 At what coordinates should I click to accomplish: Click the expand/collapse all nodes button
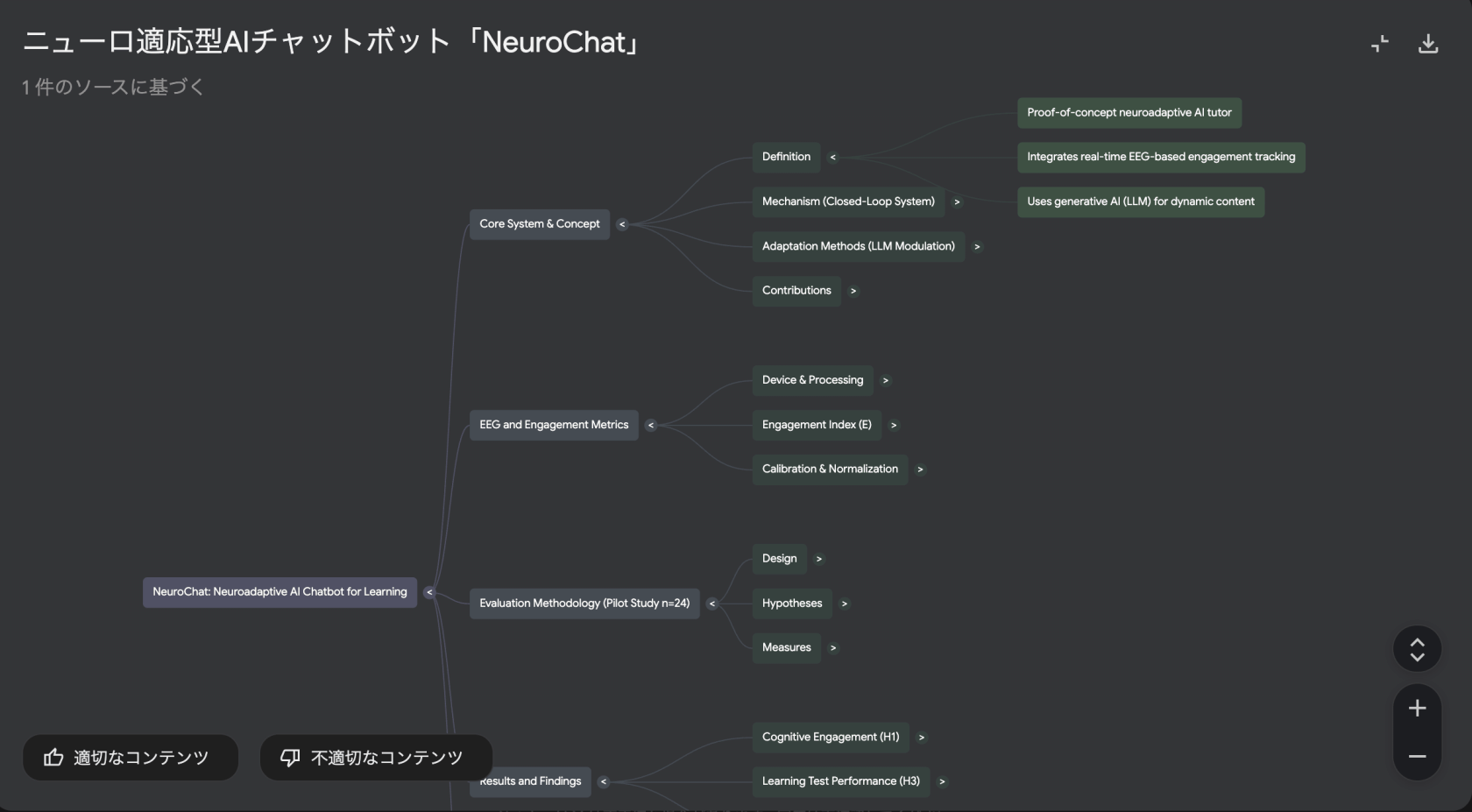1417,649
